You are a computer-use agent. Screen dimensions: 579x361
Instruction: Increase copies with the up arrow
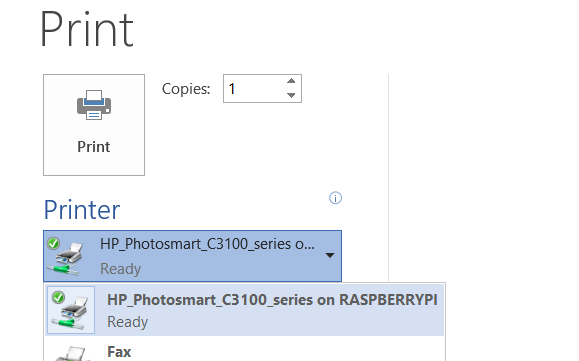click(291, 81)
